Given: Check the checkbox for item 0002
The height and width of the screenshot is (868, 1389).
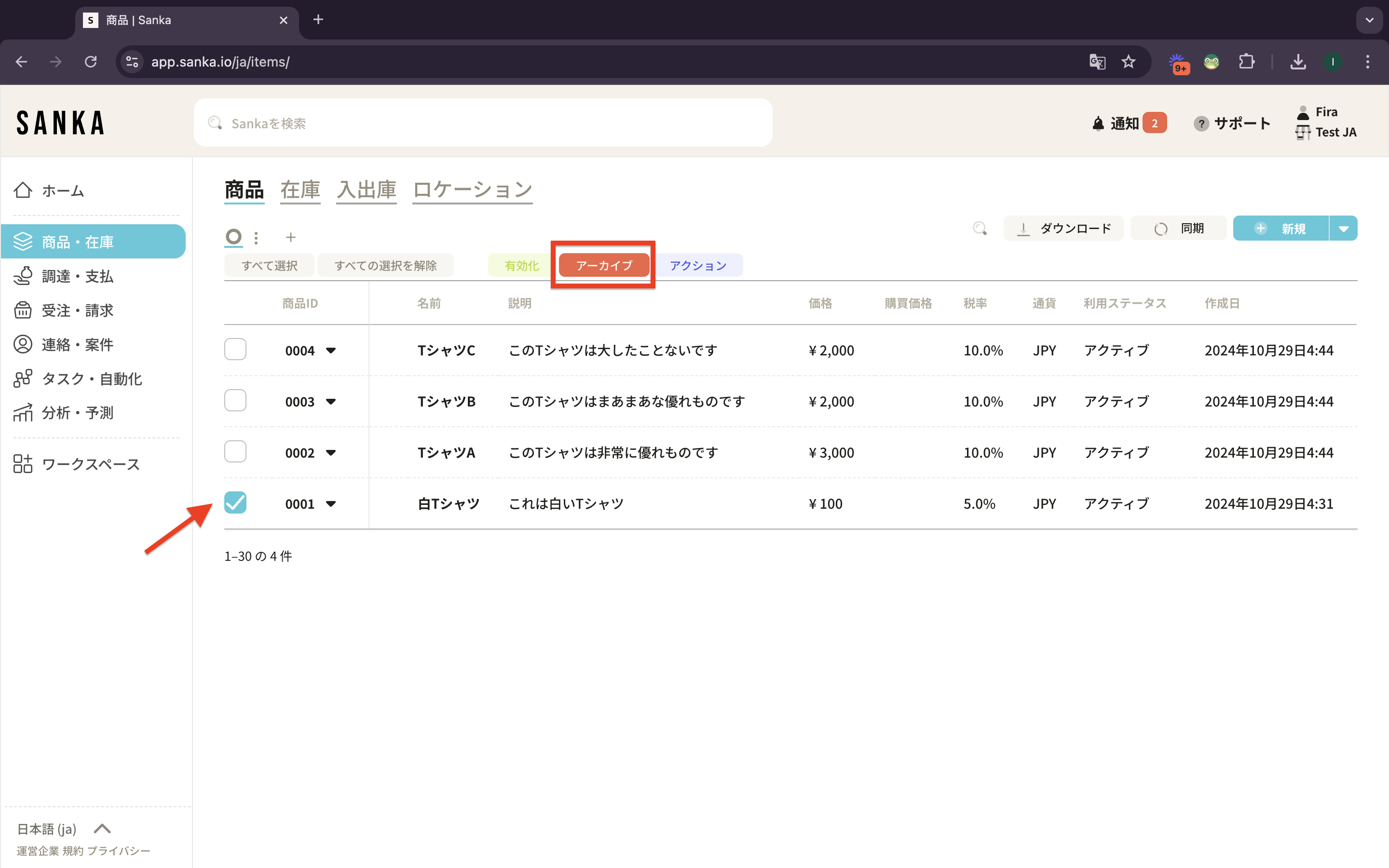Looking at the screenshot, I should click(235, 452).
